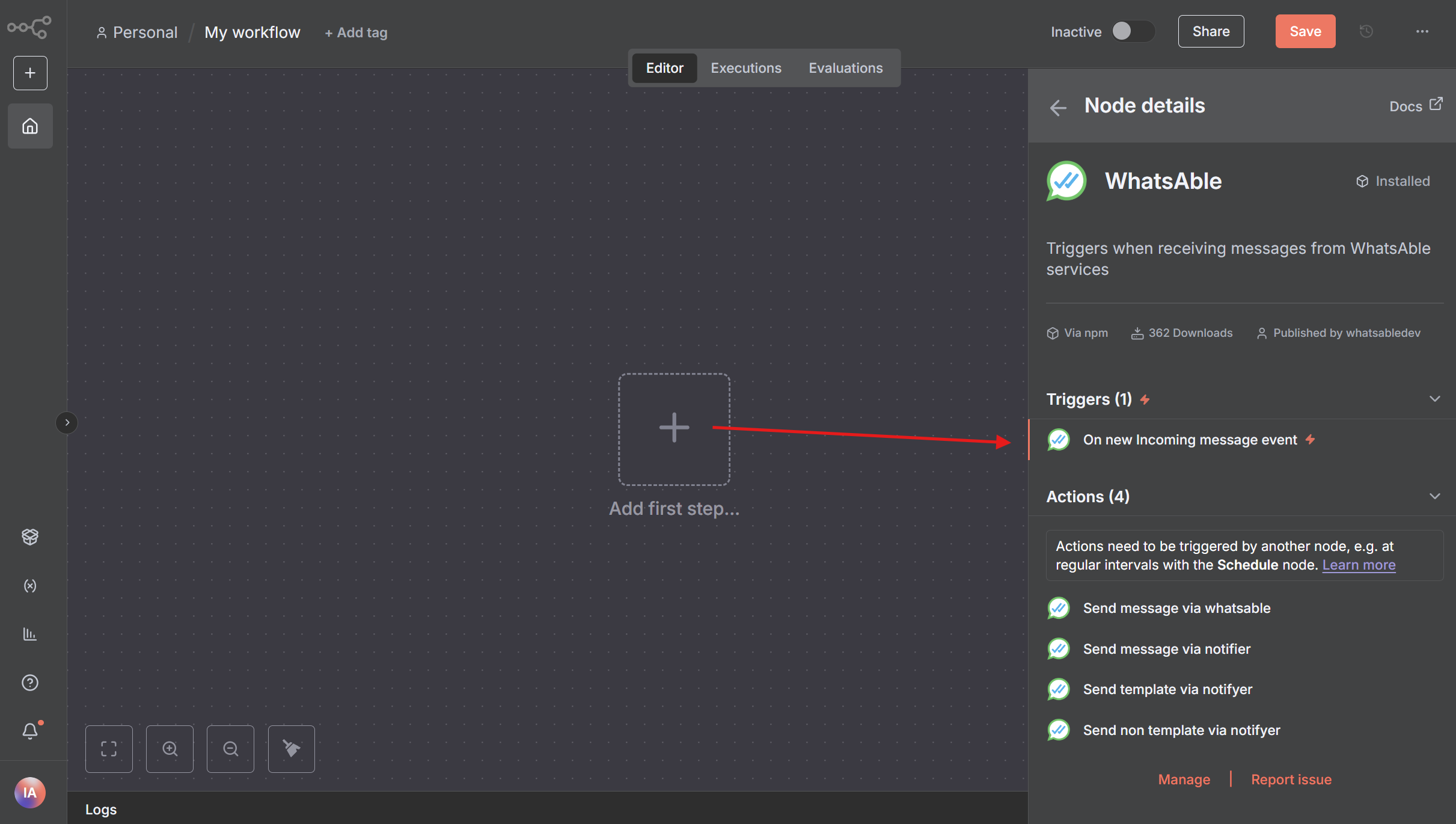This screenshot has height=824, width=1456.
Task: Collapse the Actions (4) section
Action: pos(1434,497)
